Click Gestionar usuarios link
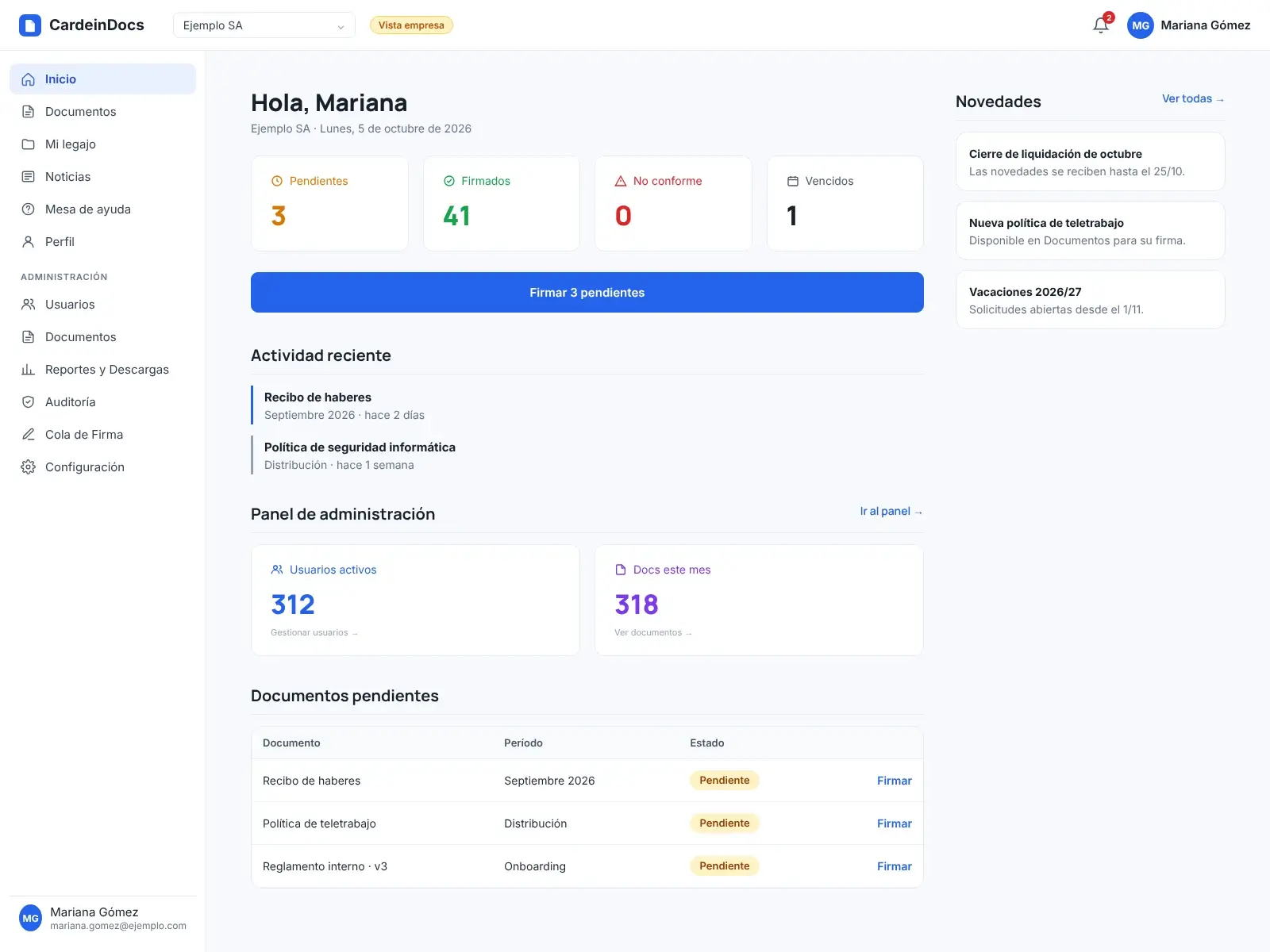 pos(314,632)
